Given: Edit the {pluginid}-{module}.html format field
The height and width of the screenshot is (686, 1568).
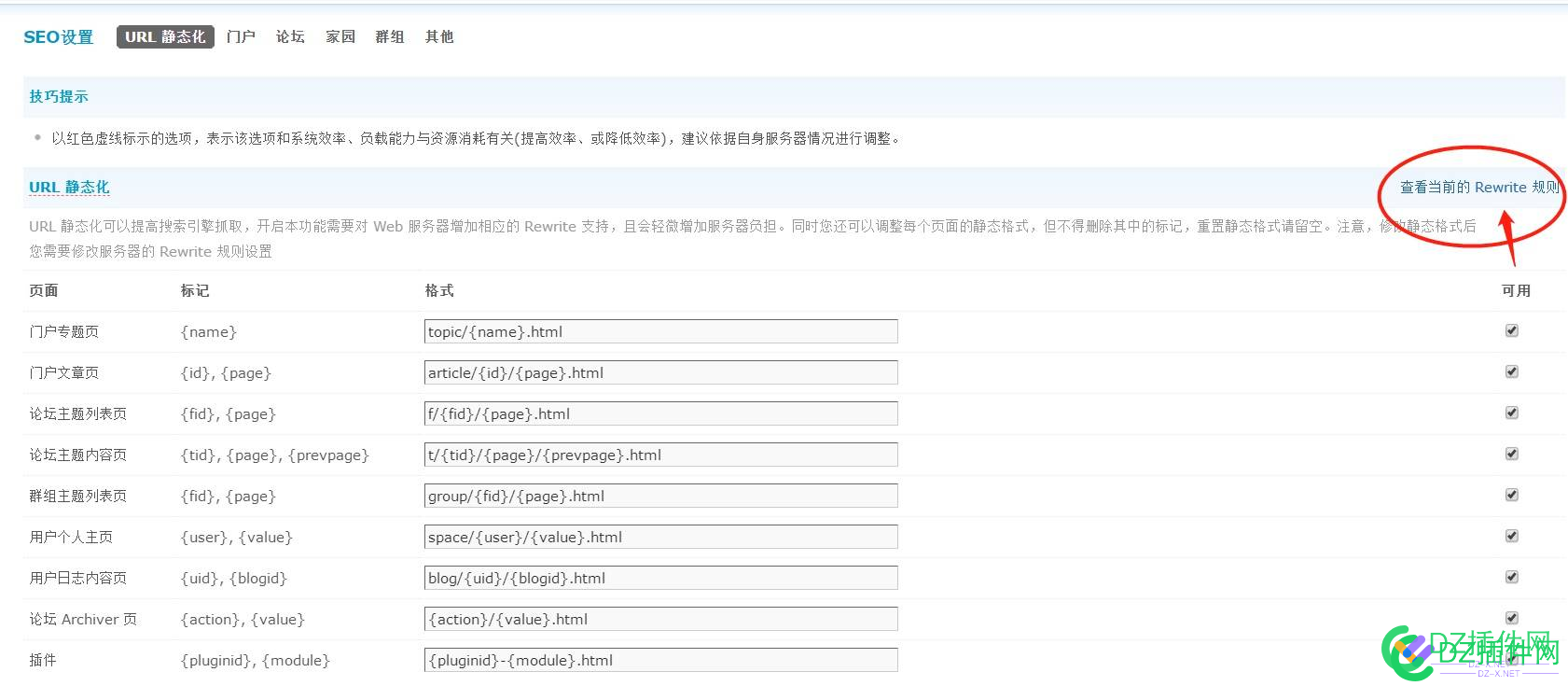Looking at the screenshot, I should pyautogui.click(x=661, y=660).
